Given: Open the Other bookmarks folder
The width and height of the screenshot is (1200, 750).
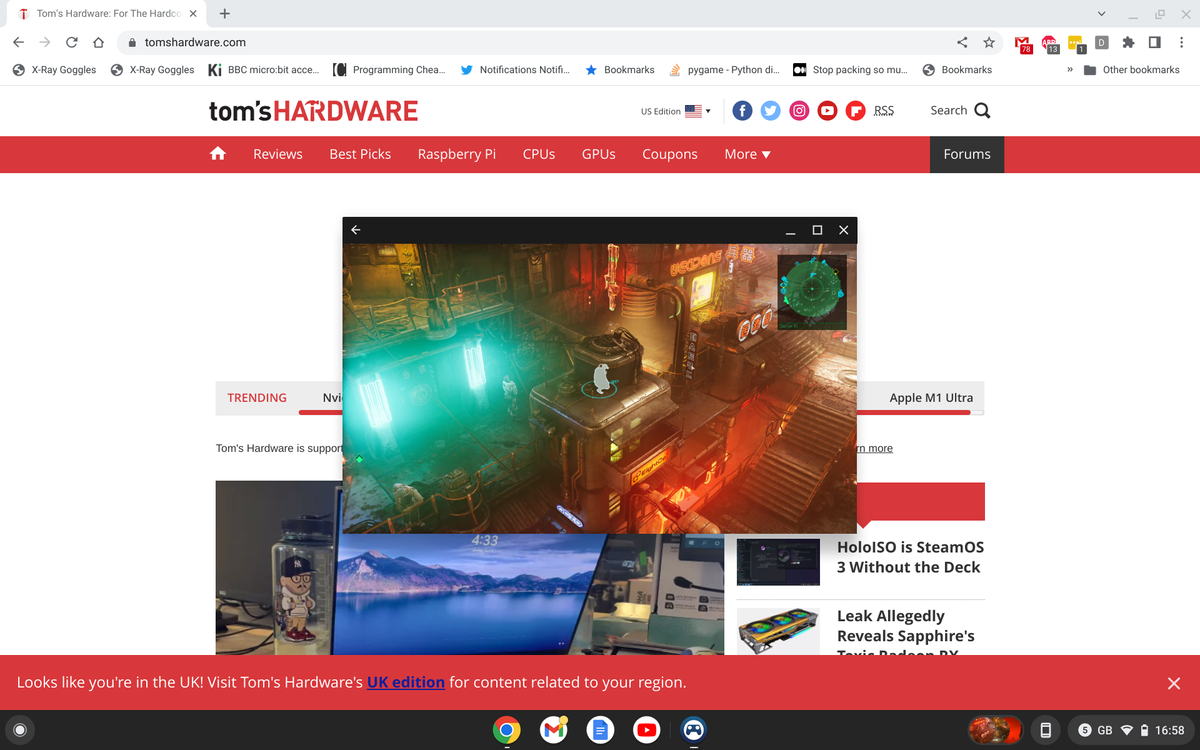Looking at the screenshot, I should pyautogui.click(x=1132, y=70).
